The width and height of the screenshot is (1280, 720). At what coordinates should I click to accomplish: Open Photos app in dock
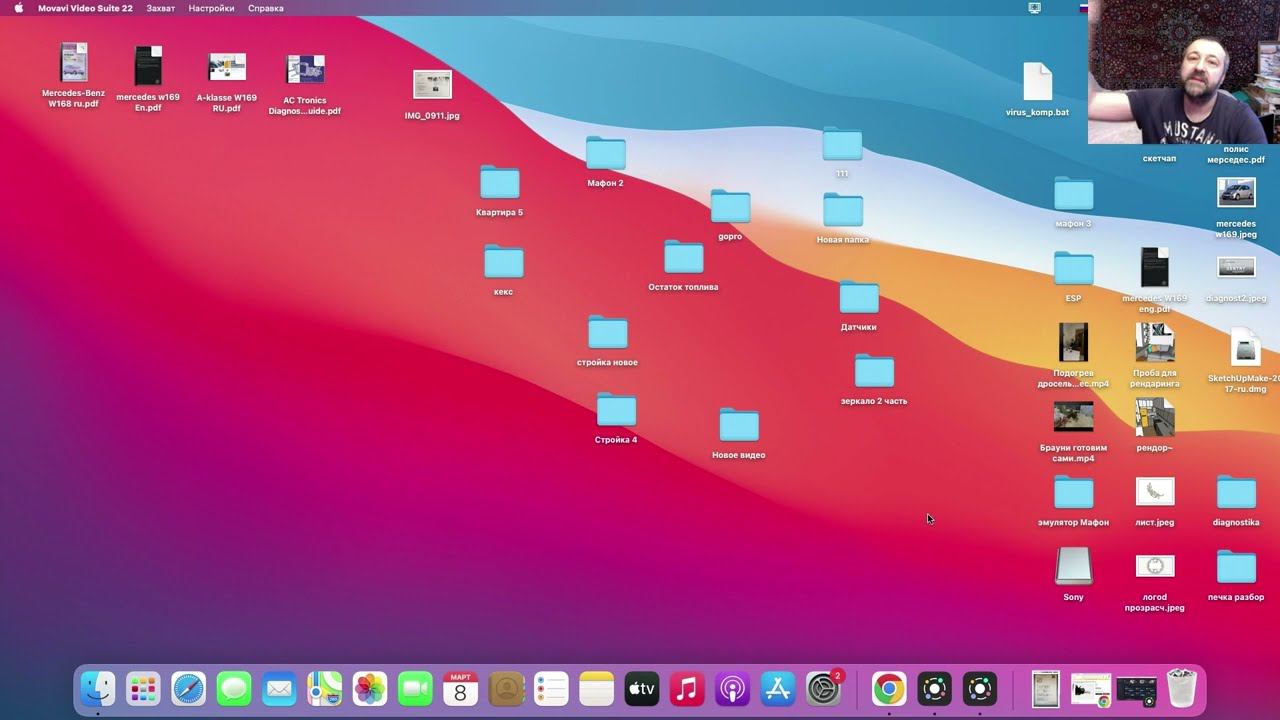(370, 689)
